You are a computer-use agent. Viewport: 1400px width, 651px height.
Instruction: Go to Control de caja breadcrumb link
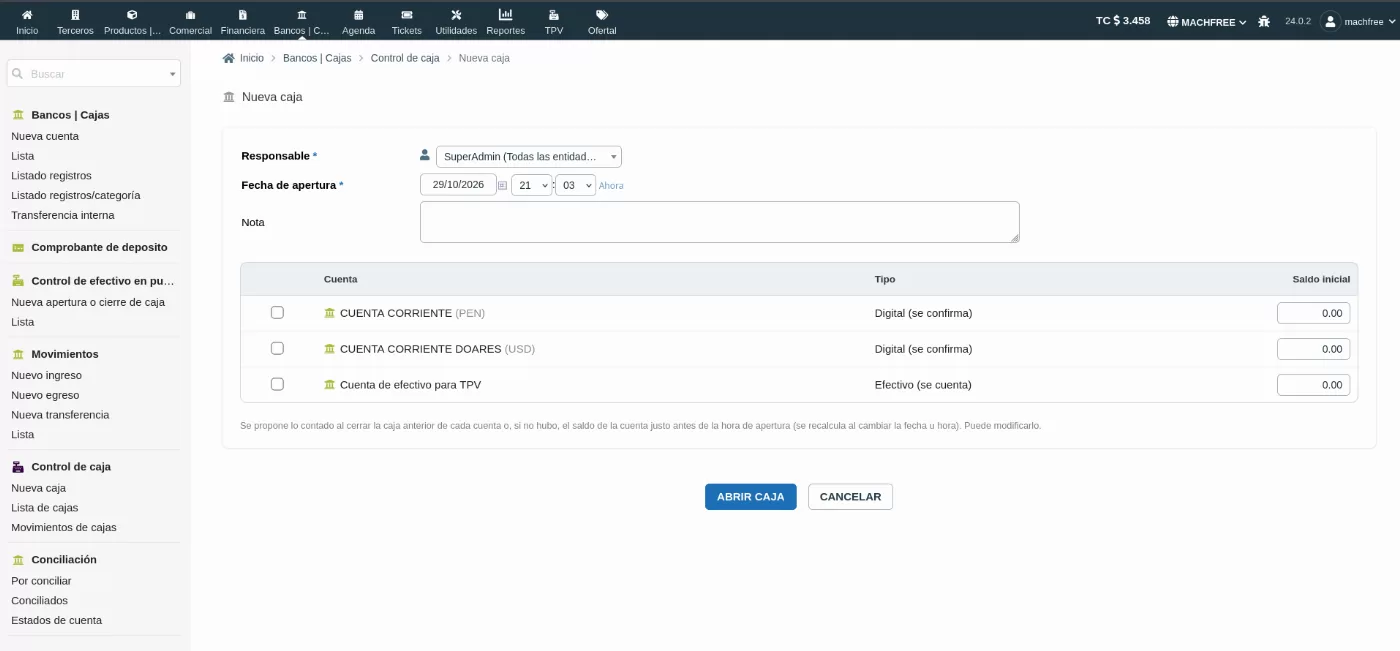(x=405, y=58)
